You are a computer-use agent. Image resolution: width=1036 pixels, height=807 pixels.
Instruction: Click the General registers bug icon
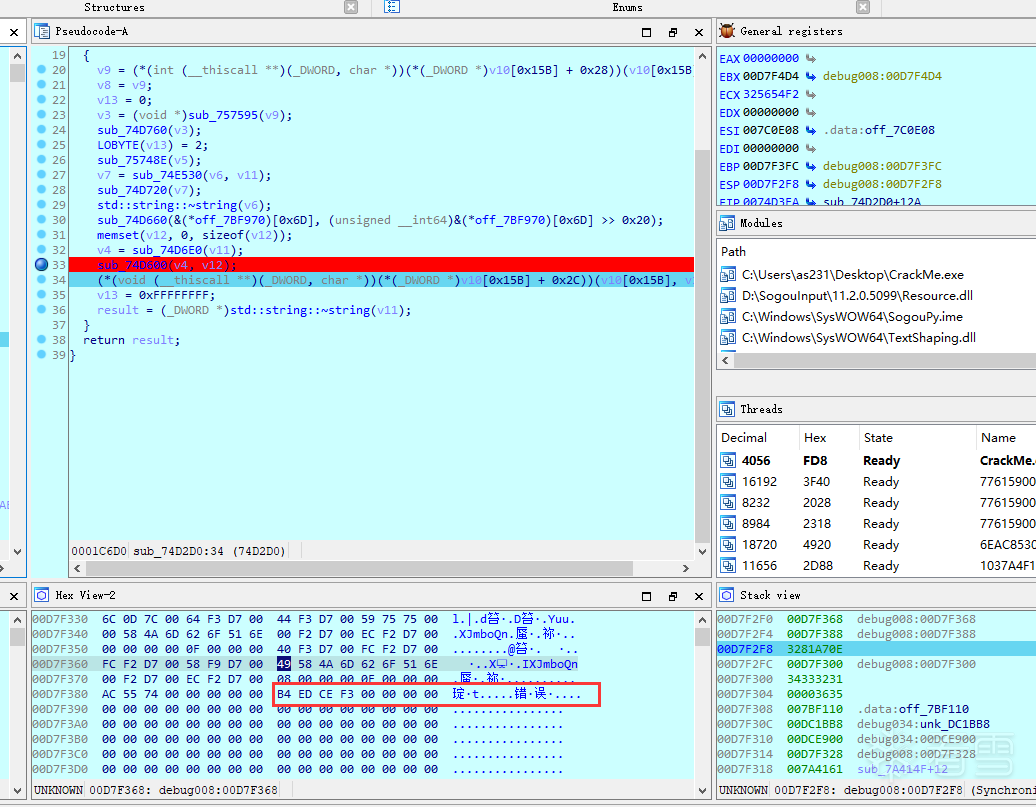tap(727, 30)
